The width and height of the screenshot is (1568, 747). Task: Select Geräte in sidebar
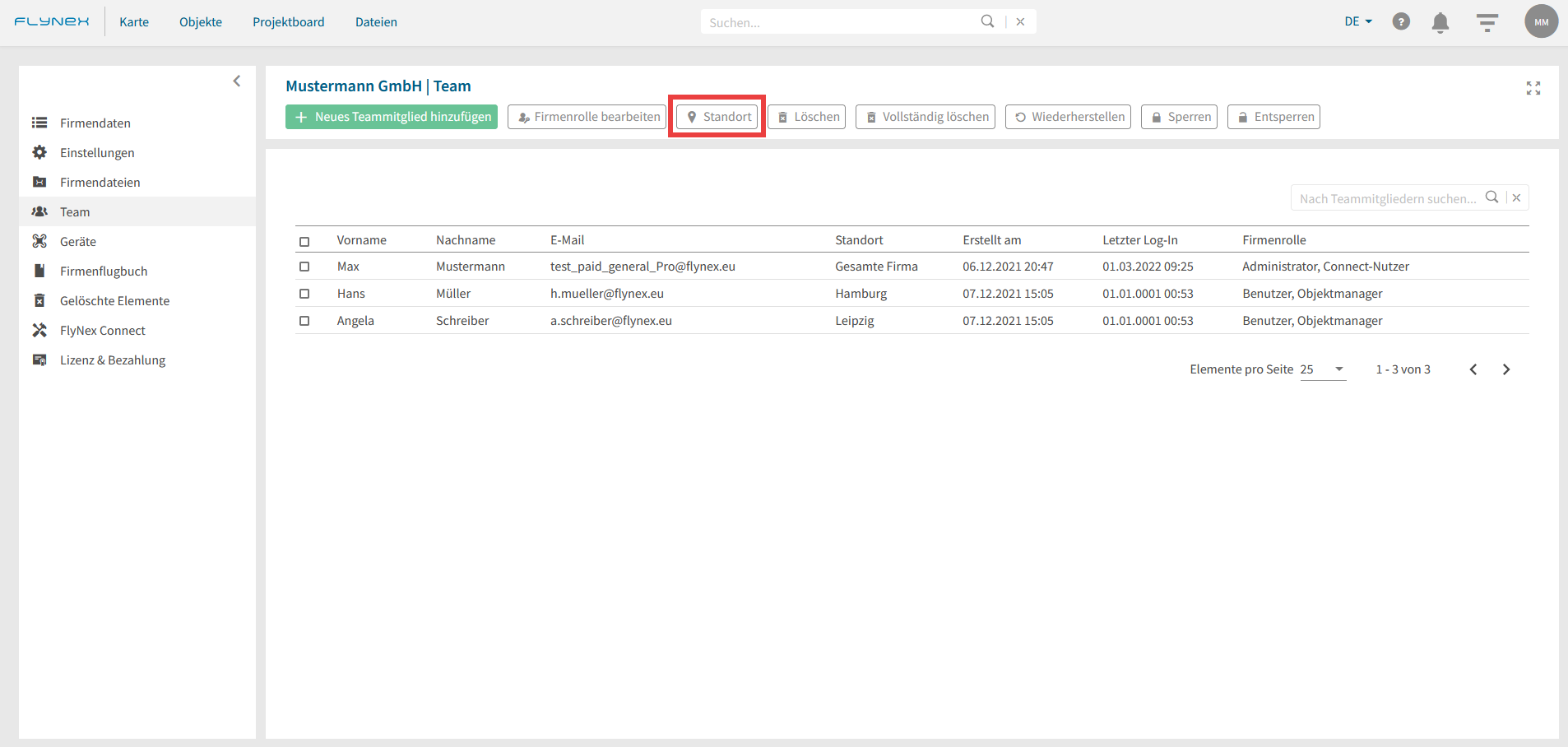[137, 241]
